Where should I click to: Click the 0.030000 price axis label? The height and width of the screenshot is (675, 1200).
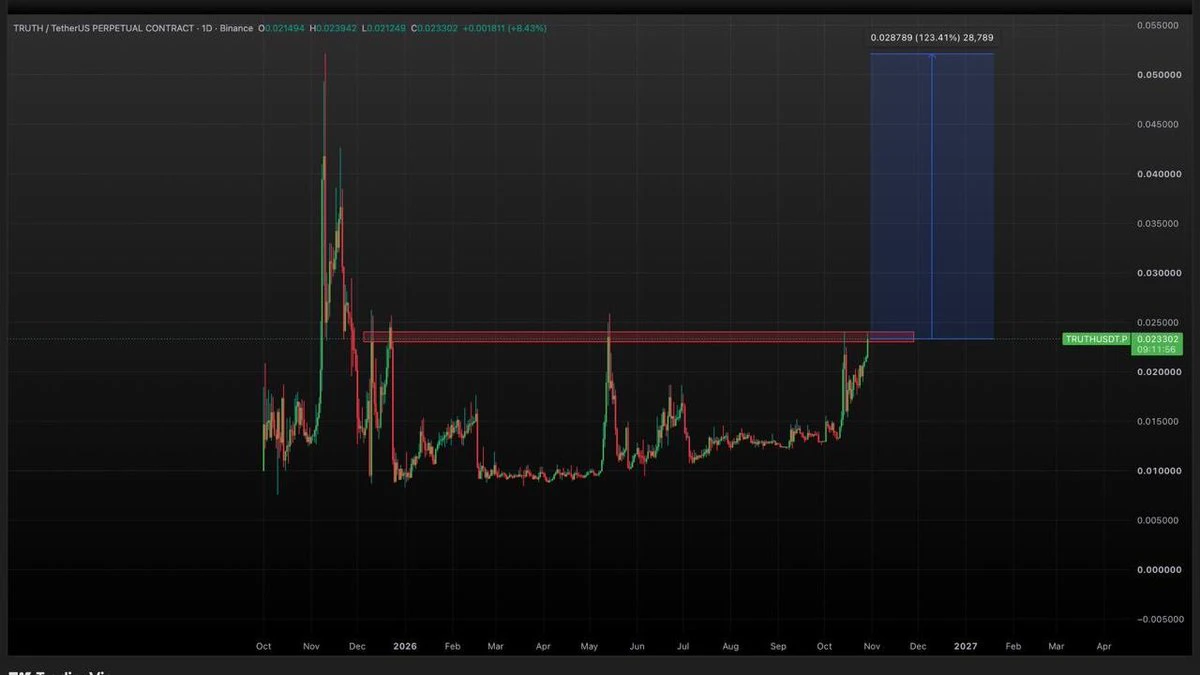pyautogui.click(x=1158, y=273)
